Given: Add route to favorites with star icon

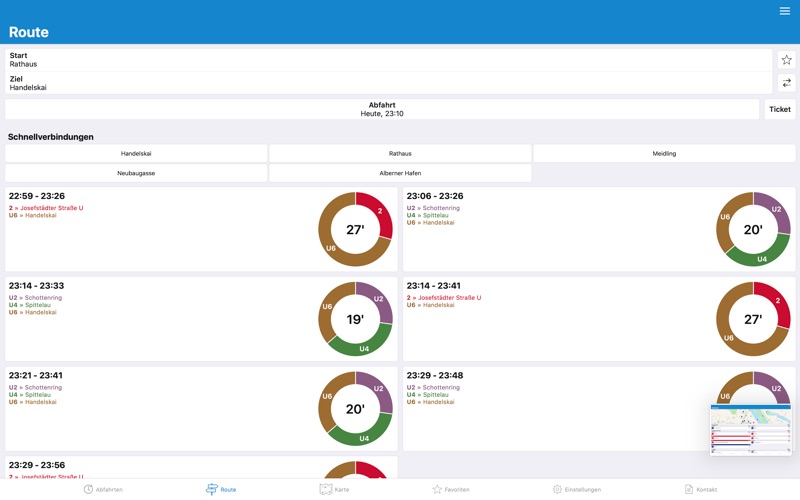Looking at the screenshot, I should (x=786, y=60).
